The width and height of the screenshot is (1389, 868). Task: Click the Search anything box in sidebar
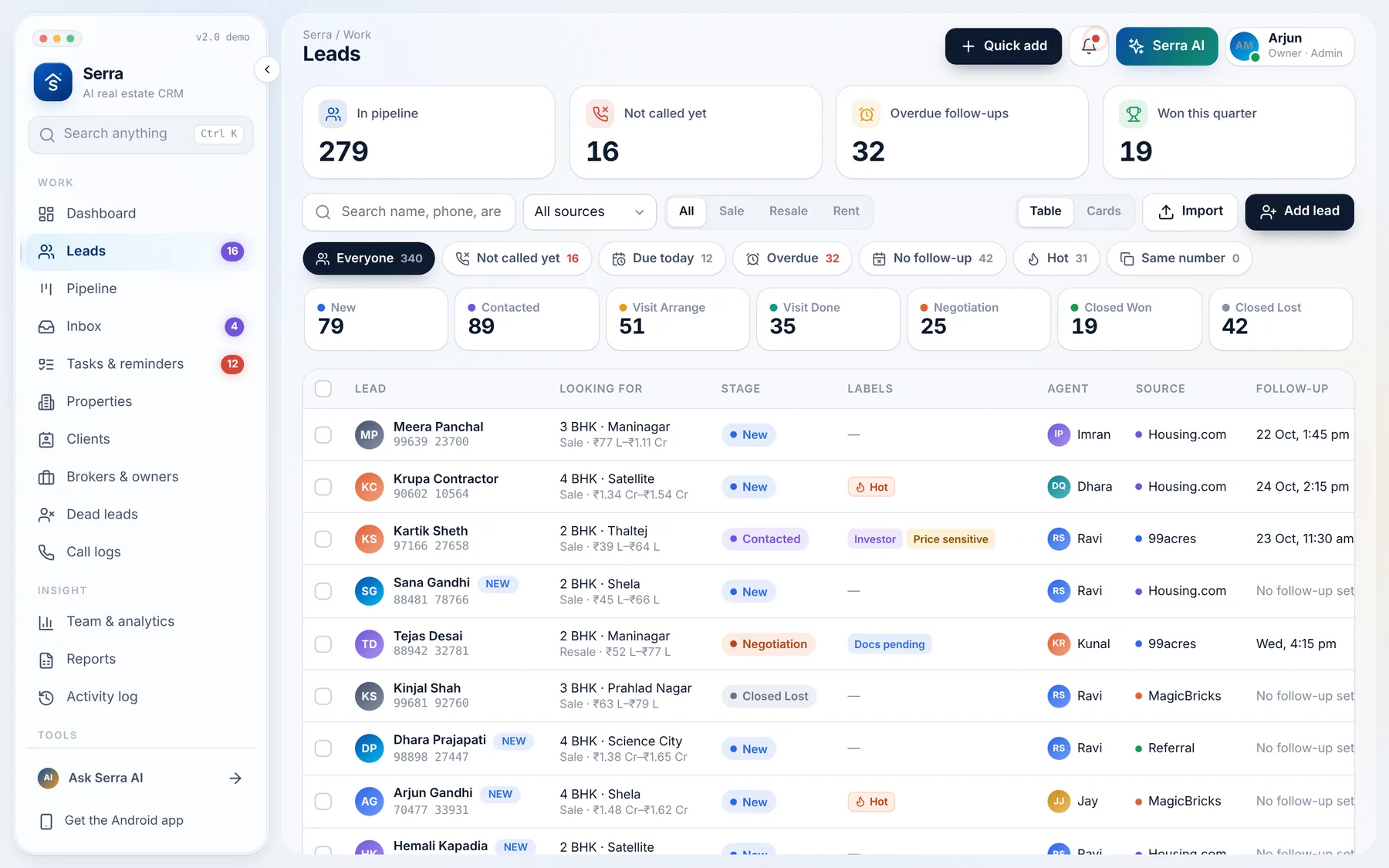[x=140, y=134]
